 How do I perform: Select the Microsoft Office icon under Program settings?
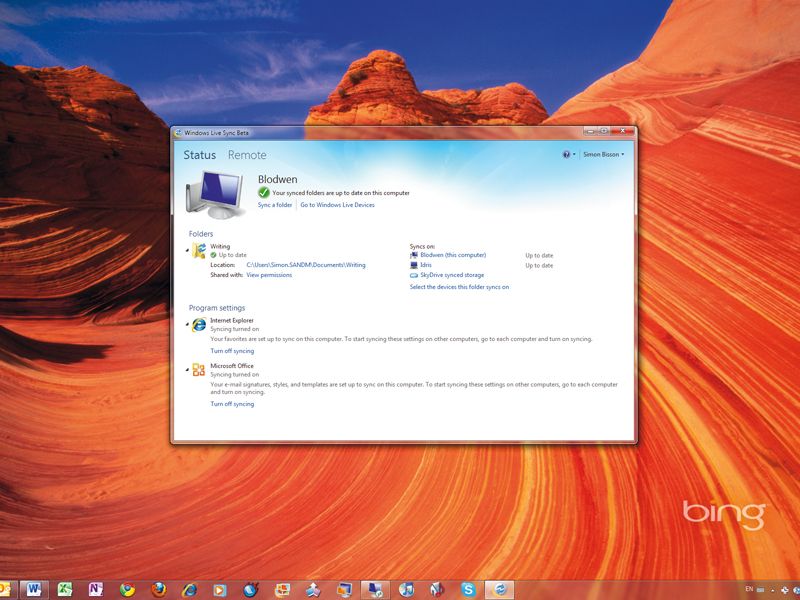(x=199, y=369)
